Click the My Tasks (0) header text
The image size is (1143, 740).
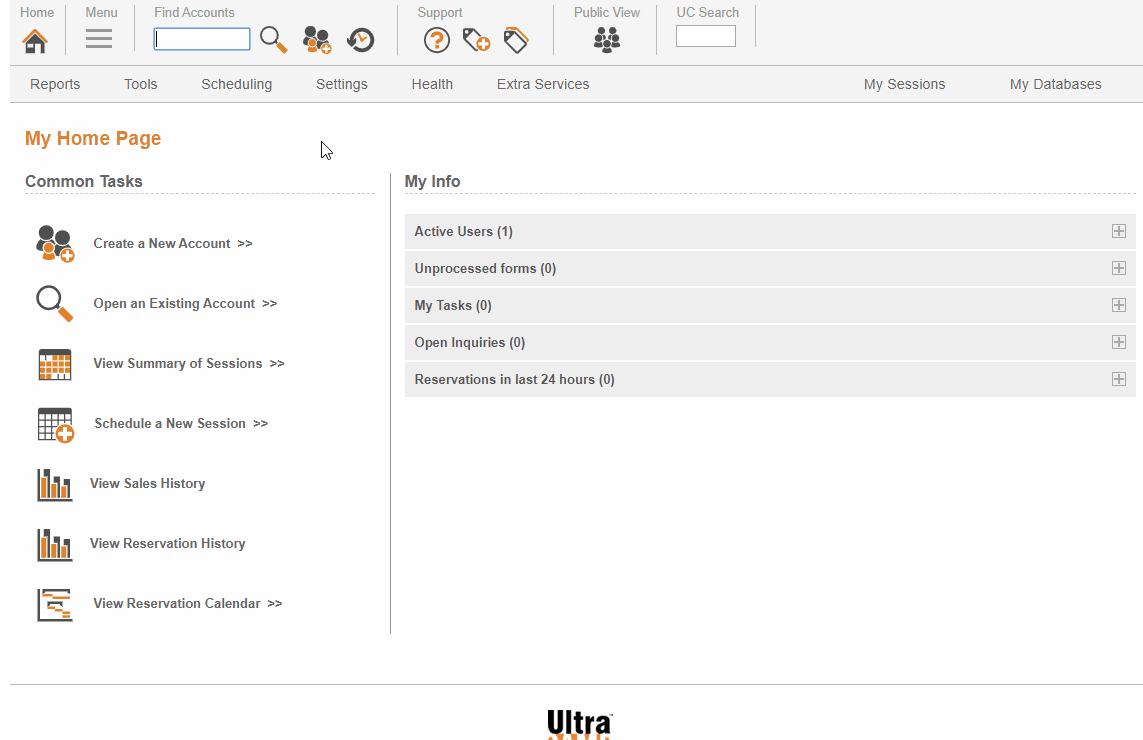click(453, 305)
